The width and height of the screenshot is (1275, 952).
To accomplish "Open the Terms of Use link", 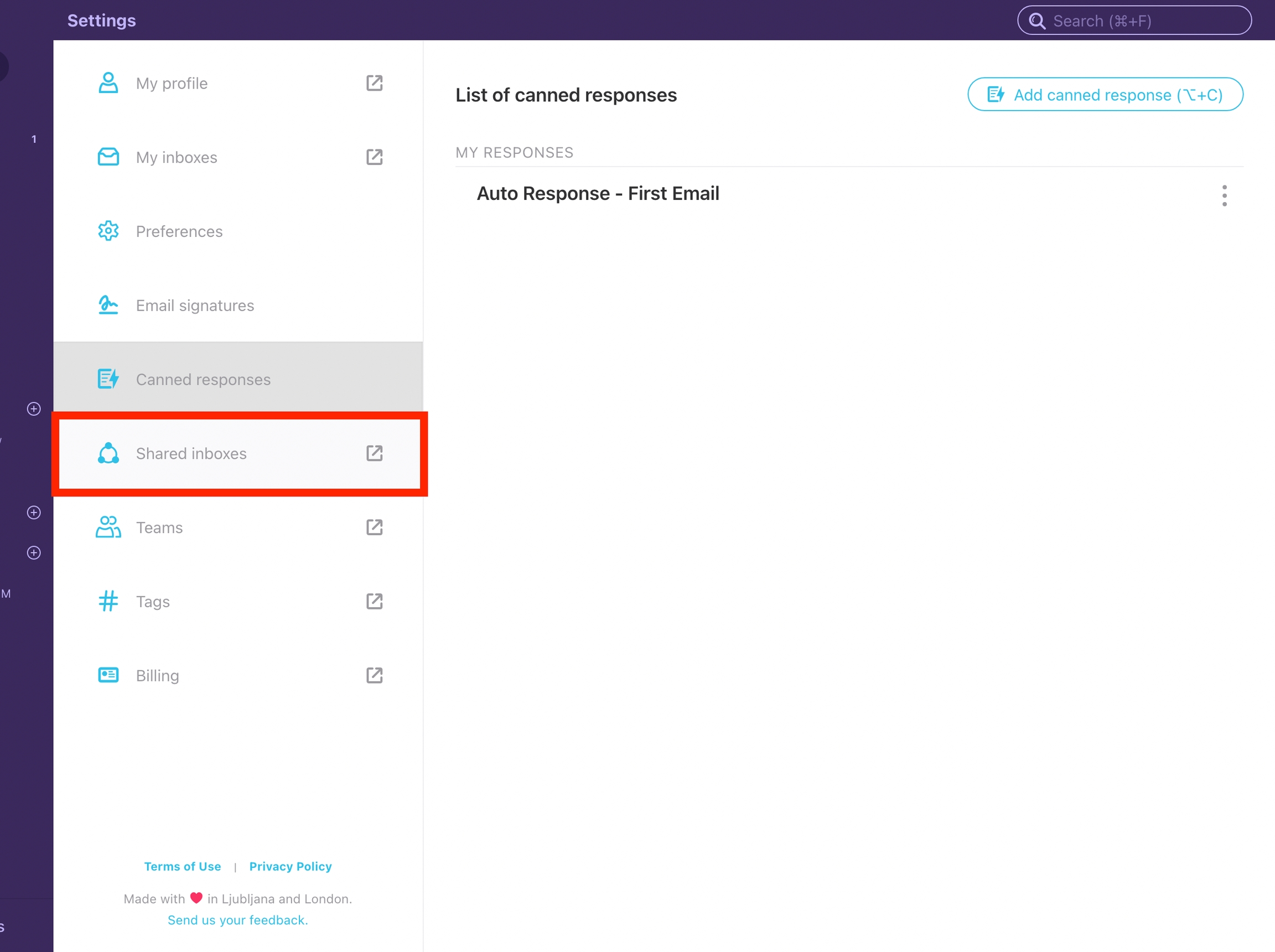I will pos(182,866).
